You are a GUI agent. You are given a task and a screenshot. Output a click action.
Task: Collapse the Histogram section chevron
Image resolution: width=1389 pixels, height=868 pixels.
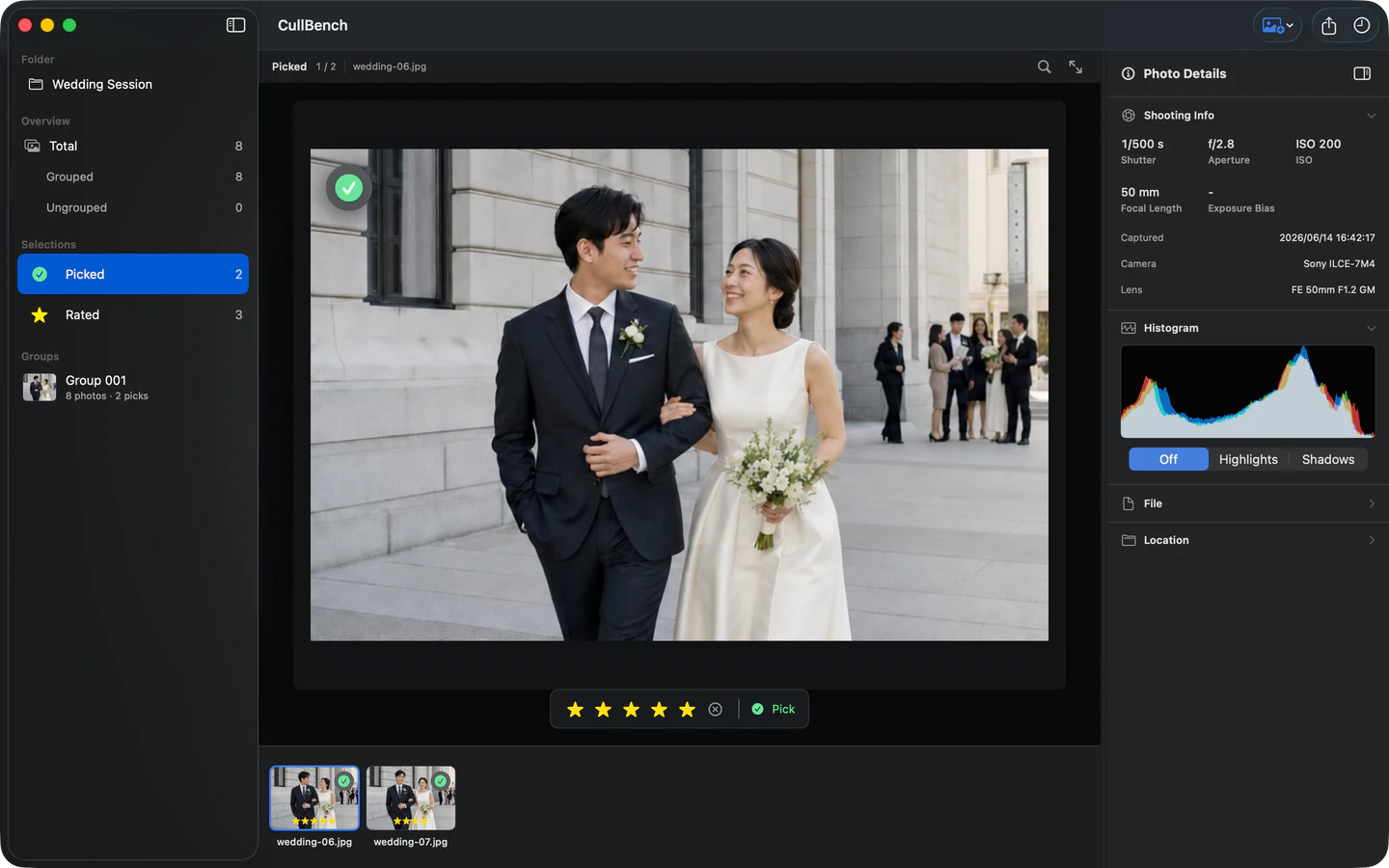(x=1371, y=329)
